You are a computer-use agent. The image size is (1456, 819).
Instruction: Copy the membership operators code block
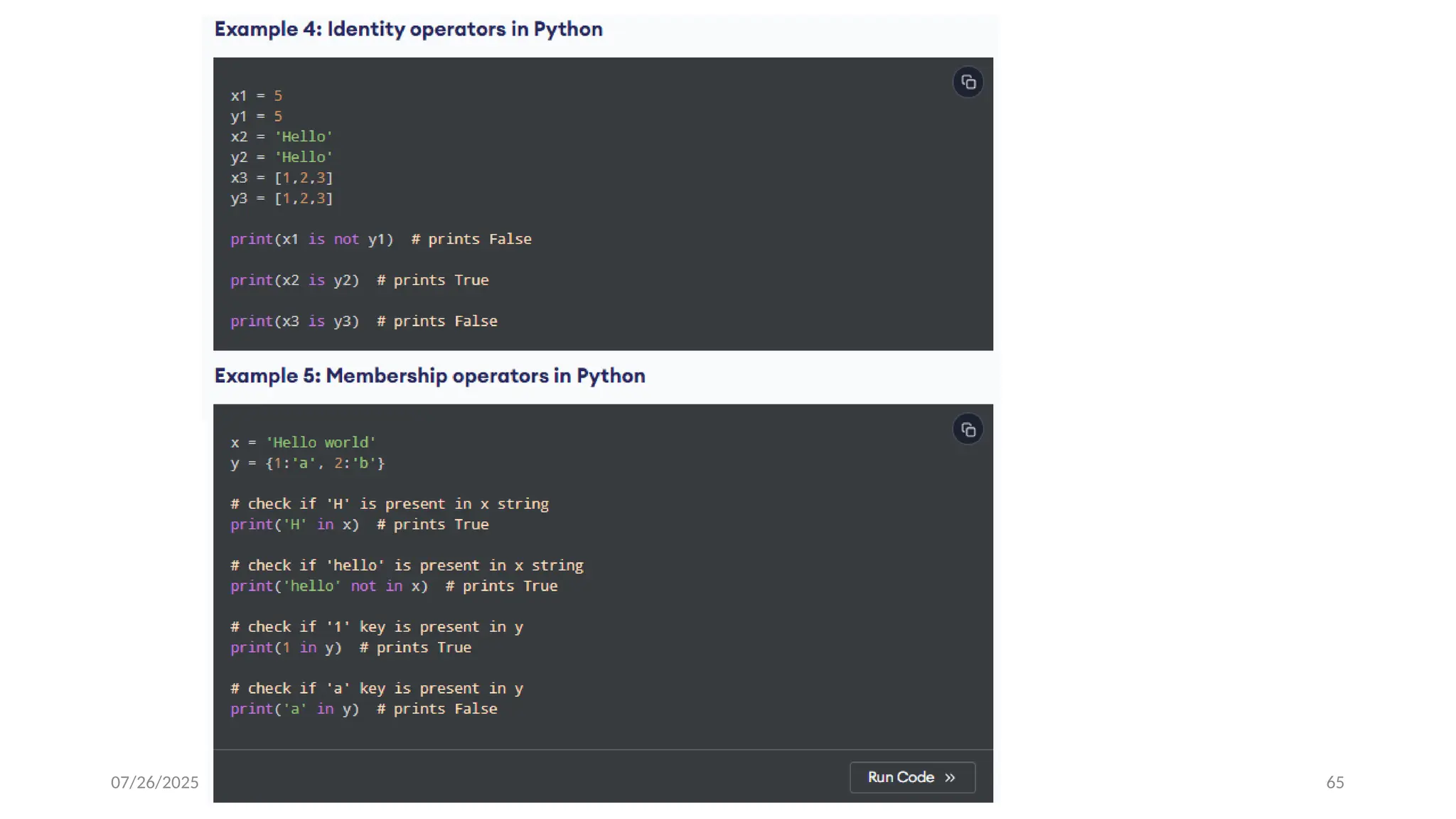968,429
